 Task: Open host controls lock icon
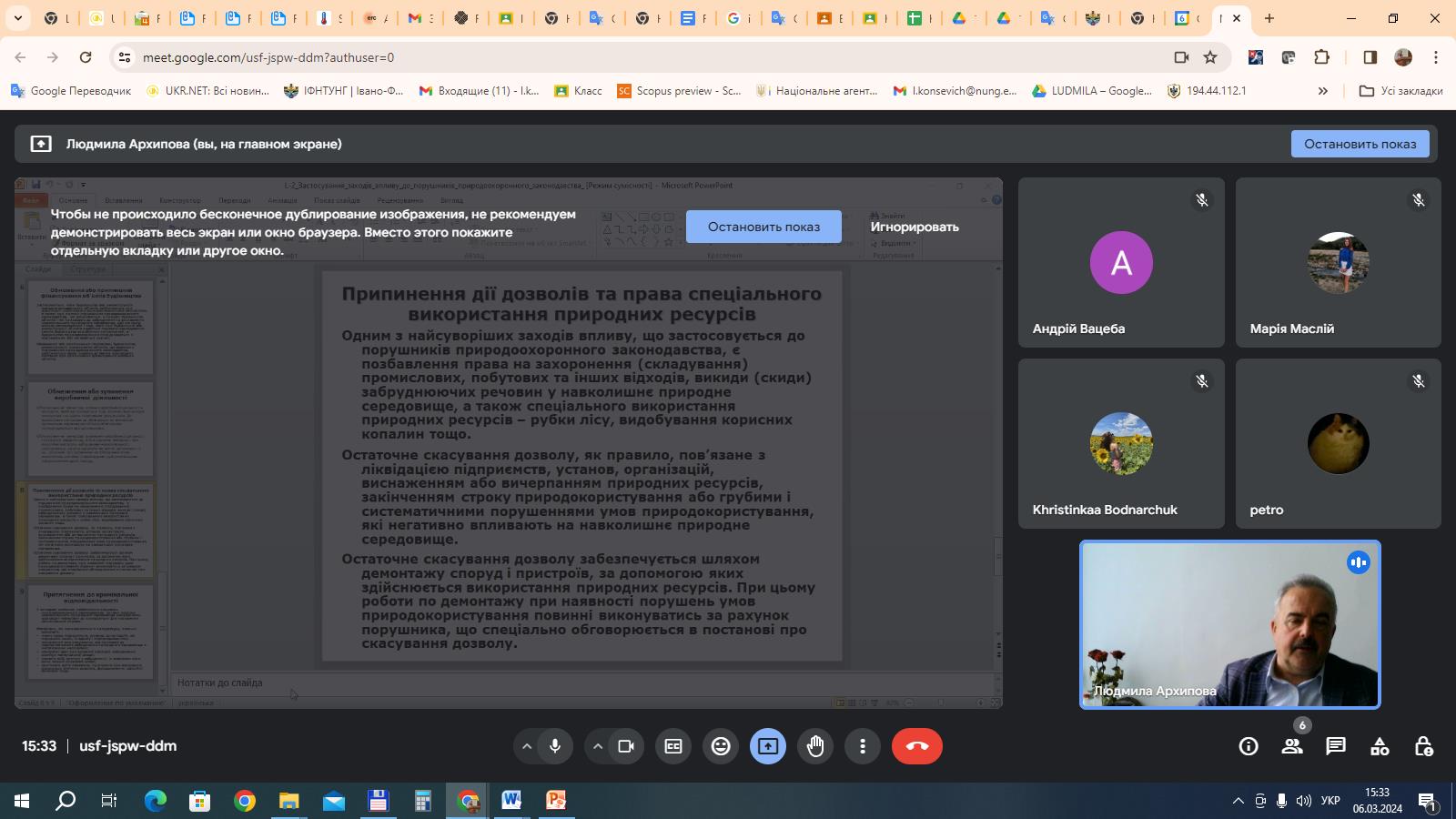click(1423, 746)
